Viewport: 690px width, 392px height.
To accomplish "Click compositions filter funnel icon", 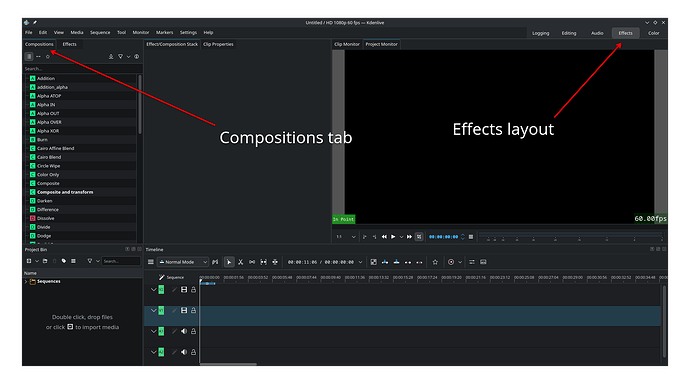I will 120,56.
